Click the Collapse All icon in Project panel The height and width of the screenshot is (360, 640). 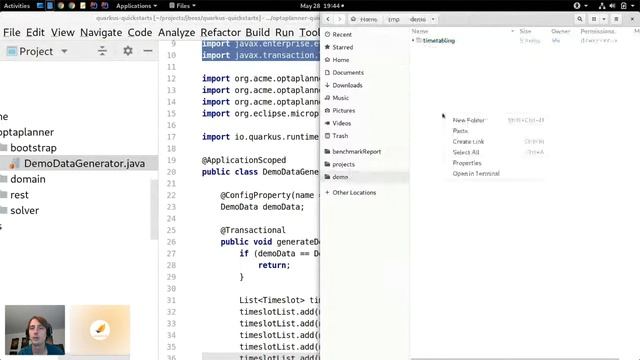102,51
